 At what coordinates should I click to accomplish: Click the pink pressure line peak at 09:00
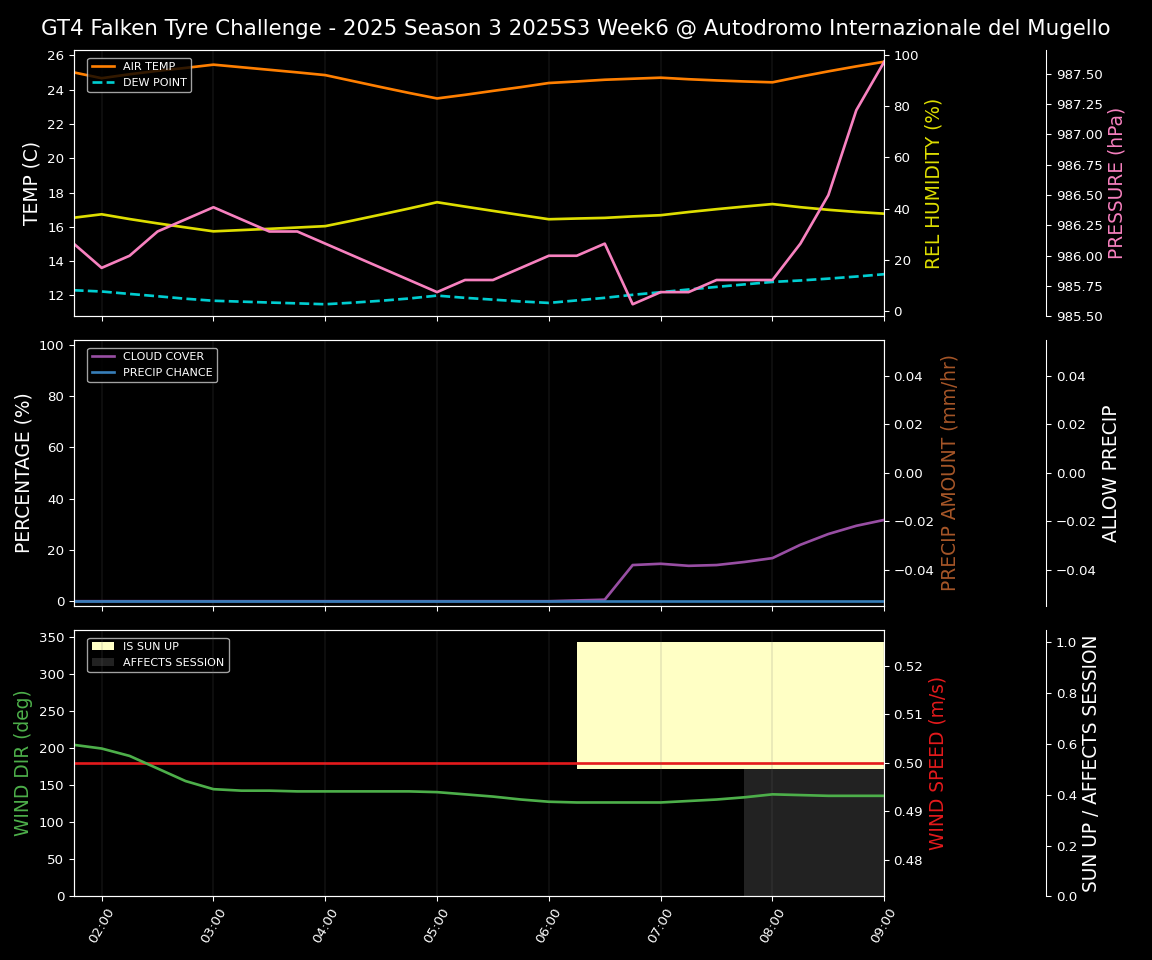pyautogui.click(x=883, y=63)
